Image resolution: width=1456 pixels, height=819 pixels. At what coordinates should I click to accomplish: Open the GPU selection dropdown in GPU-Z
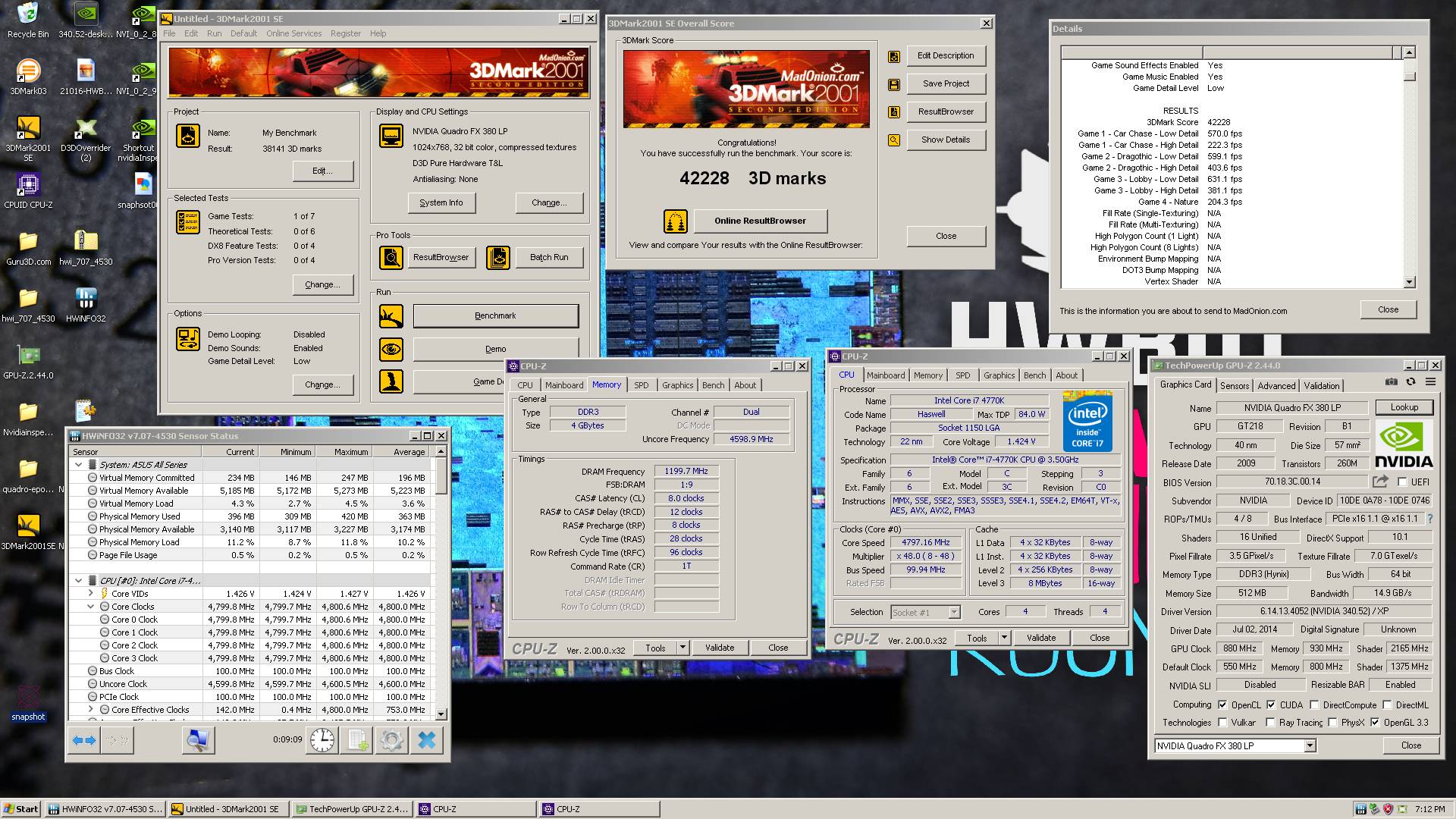coord(1310,746)
